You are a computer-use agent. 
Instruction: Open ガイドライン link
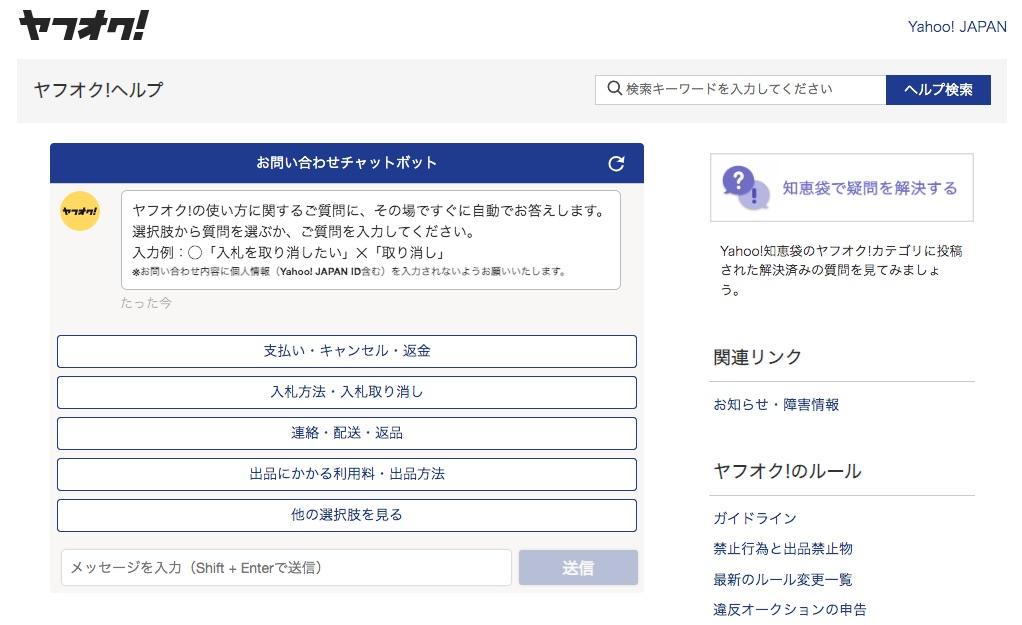tap(755, 519)
